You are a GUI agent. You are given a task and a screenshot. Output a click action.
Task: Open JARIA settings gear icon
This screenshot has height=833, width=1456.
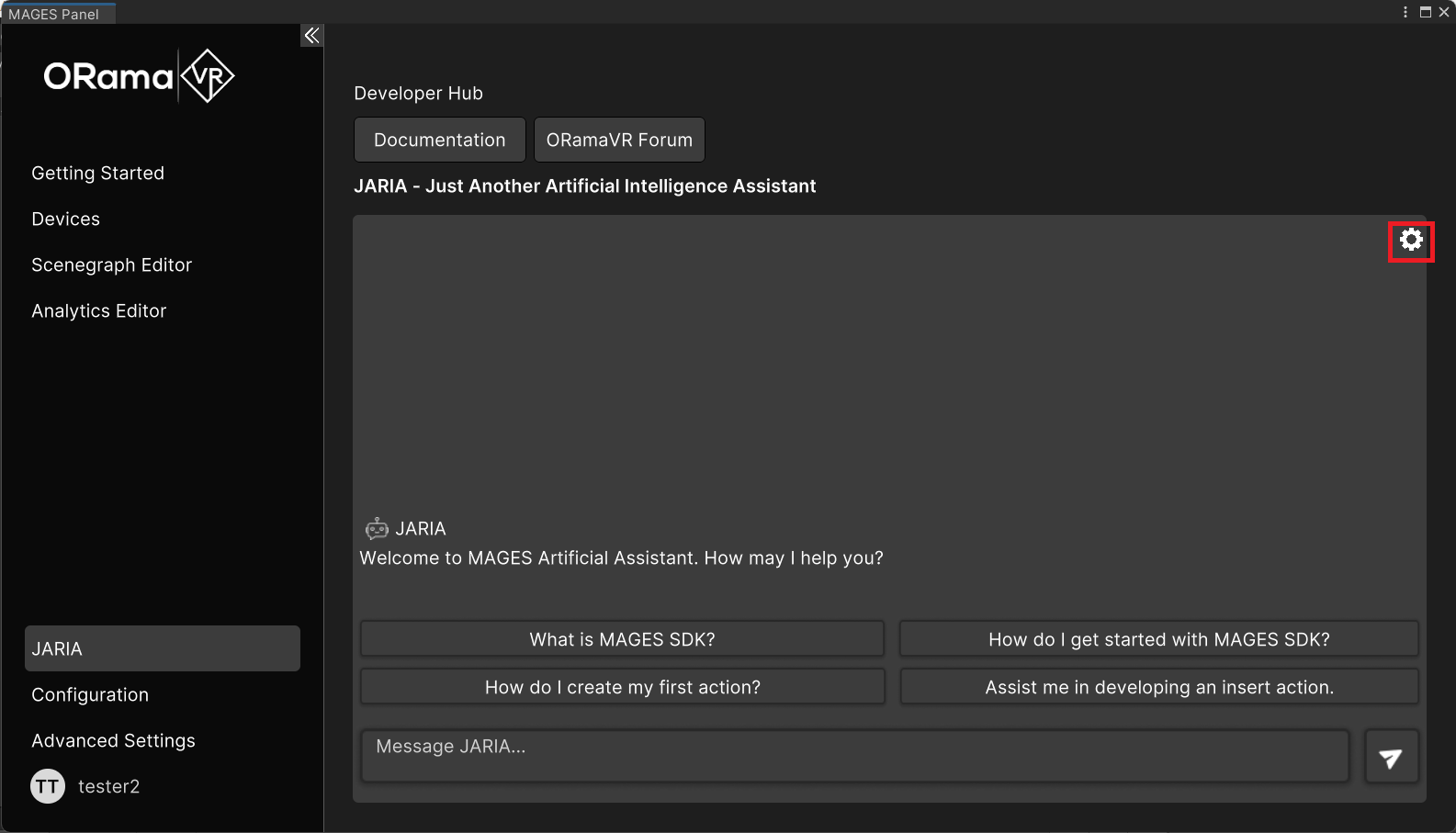[1411, 241]
